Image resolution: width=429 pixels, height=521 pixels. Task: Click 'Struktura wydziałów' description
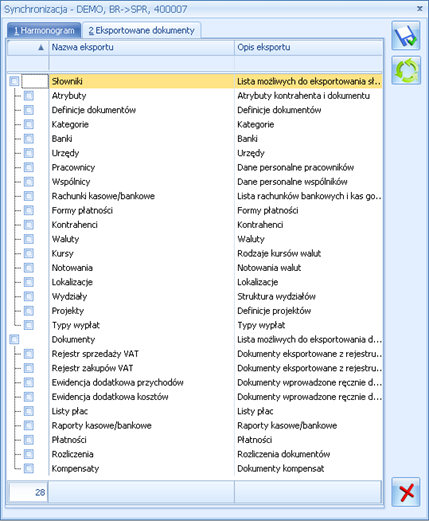pyautogui.click(x=276, y=296)
